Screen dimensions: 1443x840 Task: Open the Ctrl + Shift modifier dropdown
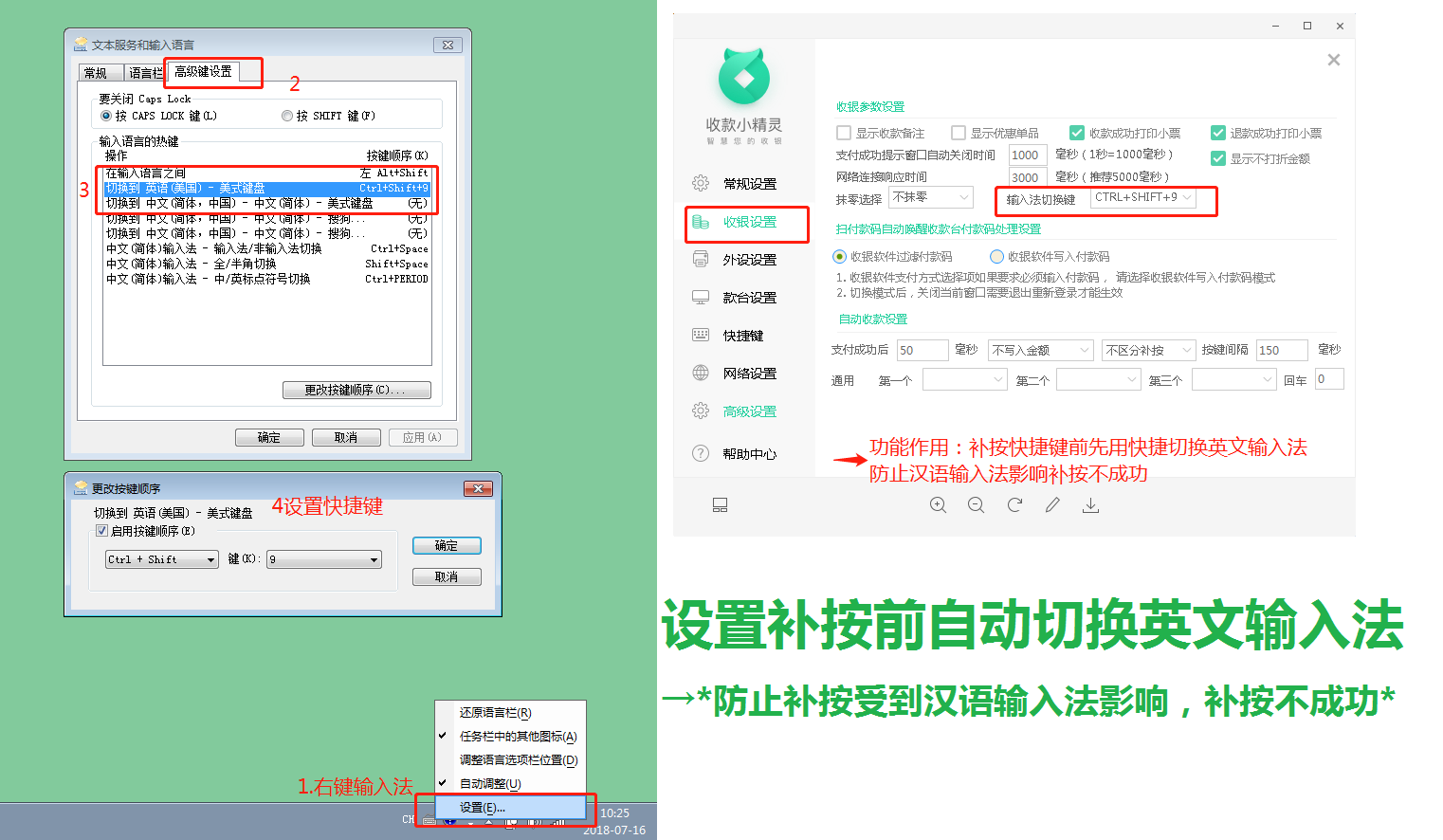(x=162, y=559)
